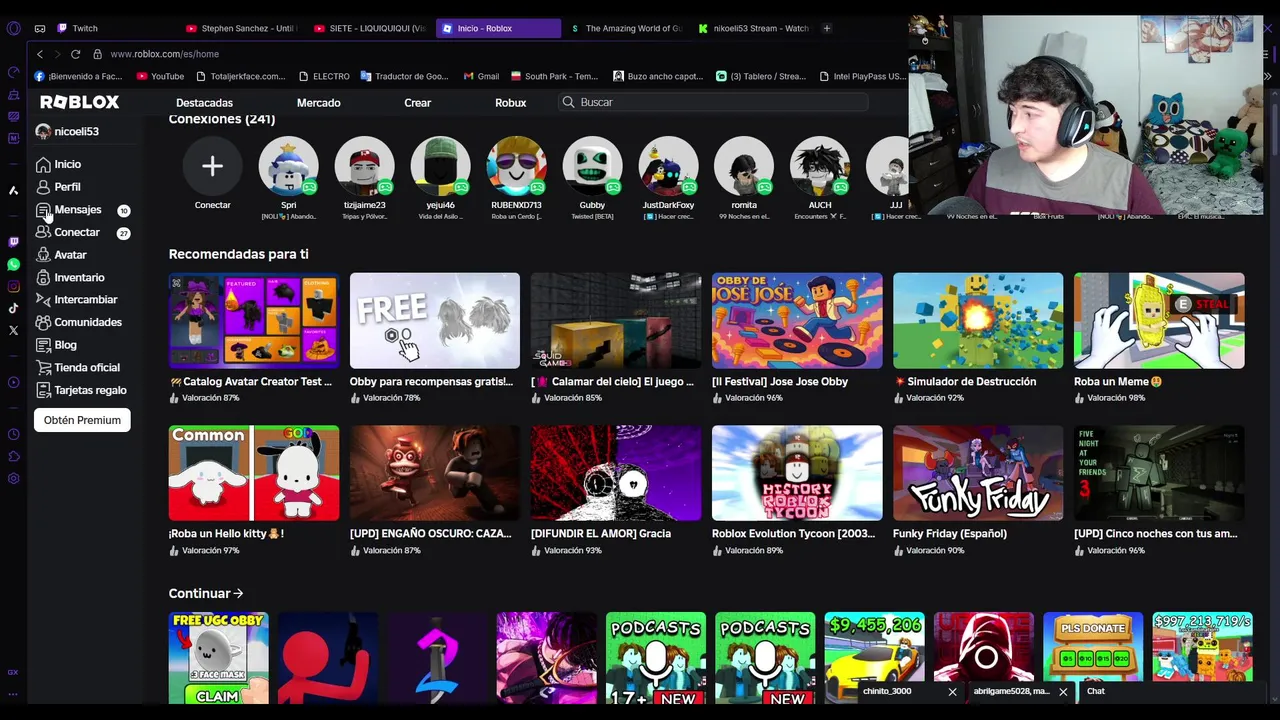Click the plus Conectar add-connection circle
Screen dimensions: 1280x720
[x=212, y=167]
